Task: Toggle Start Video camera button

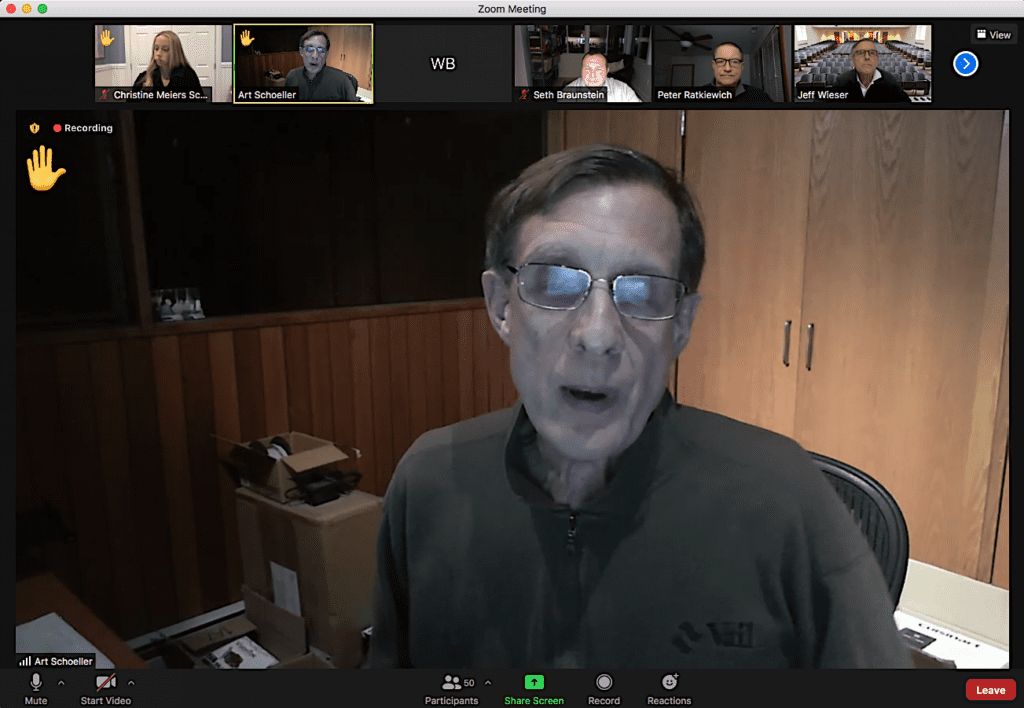Action: [x=105, y=683]
